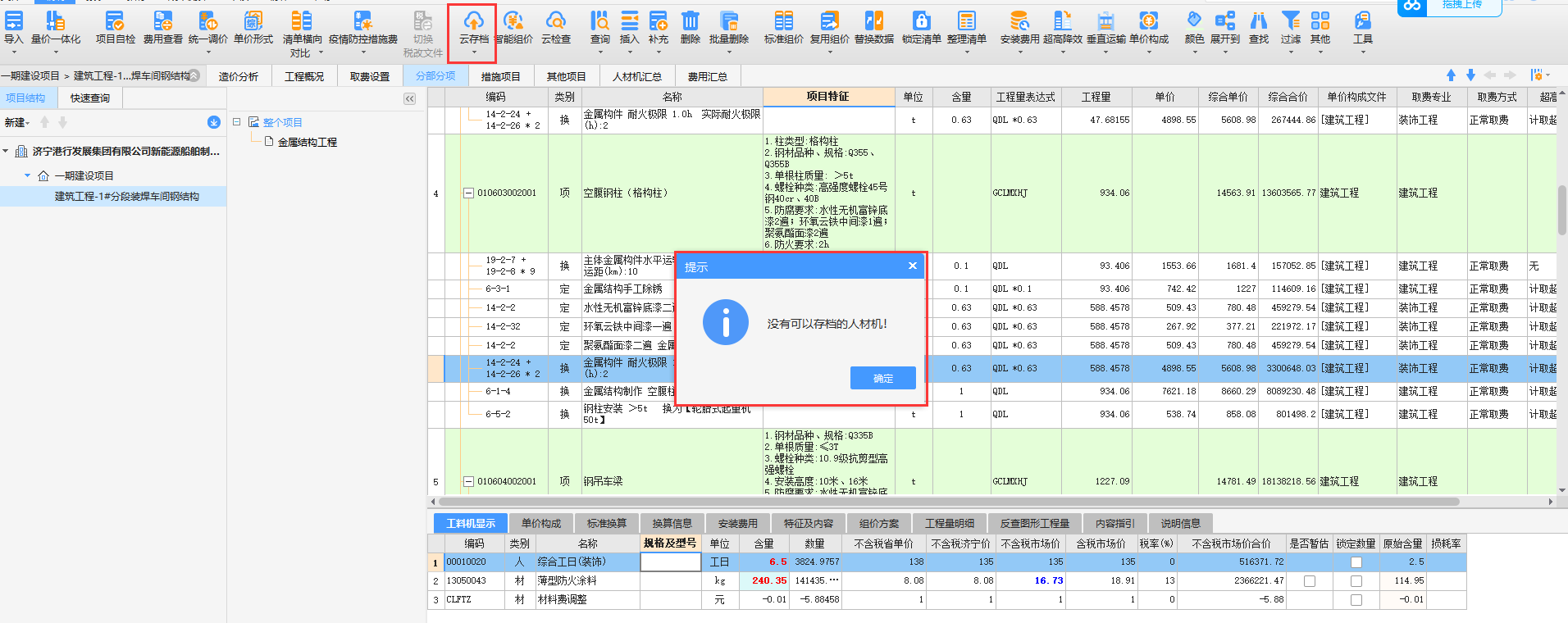
Task: Click the 查询 query icon
Action: click(600, 20)
